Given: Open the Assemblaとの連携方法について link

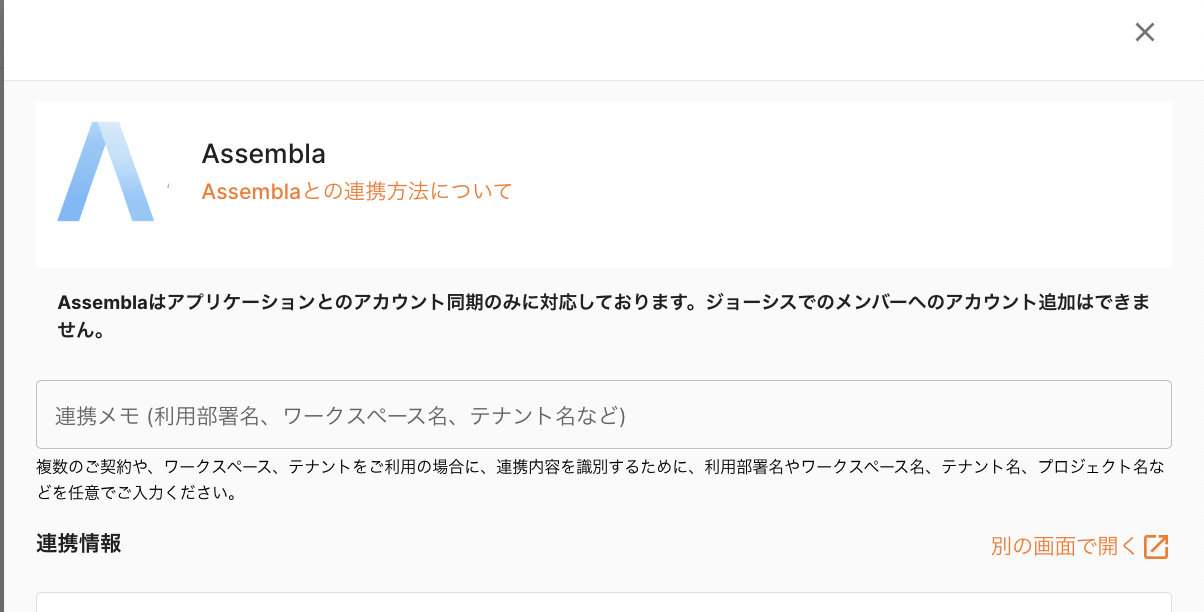Looking at the screenshot, I should 356,191.
